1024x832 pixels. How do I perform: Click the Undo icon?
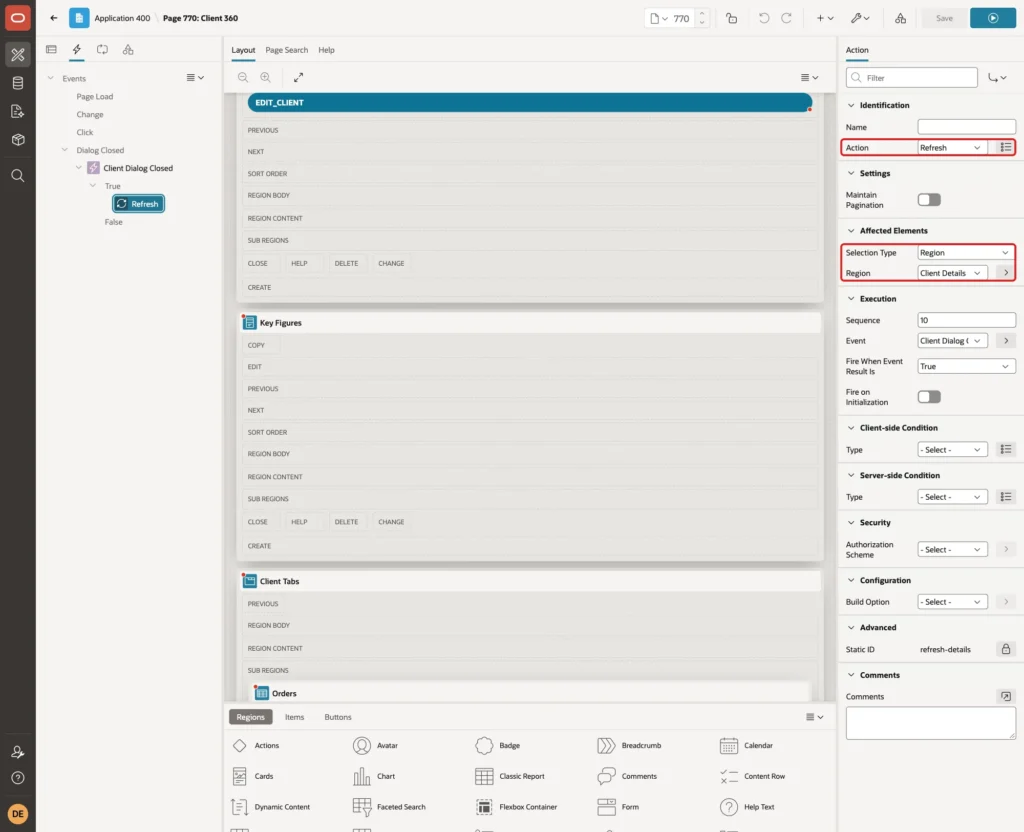763,18
